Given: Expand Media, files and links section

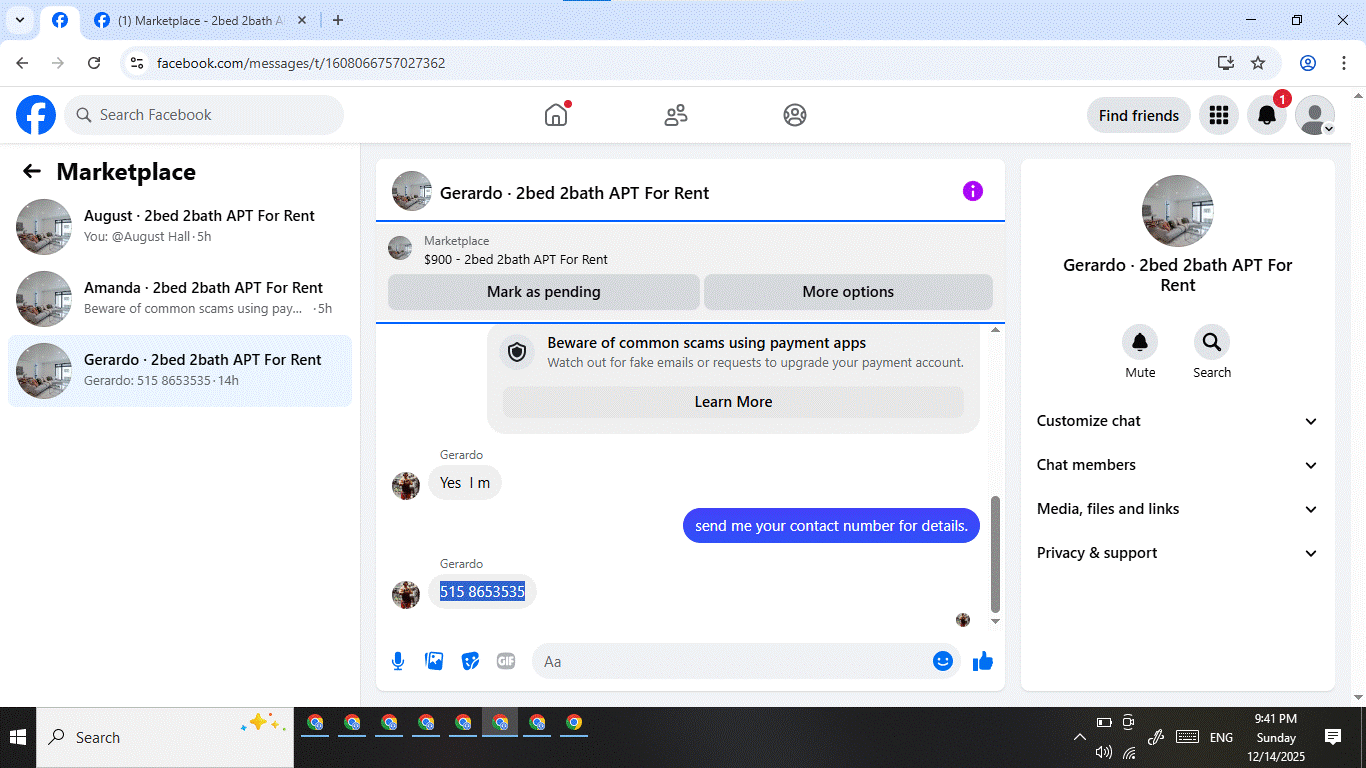Looking at the screenshot, I should pos(1178,509).
